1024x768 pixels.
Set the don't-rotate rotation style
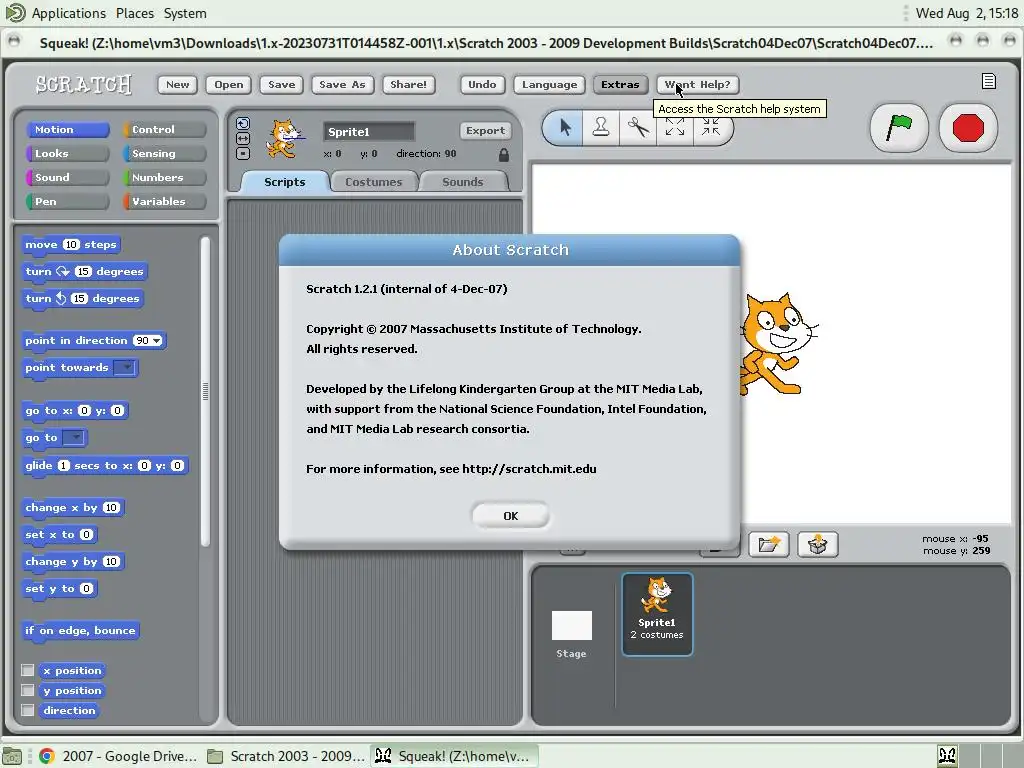[x=243, y=153]
